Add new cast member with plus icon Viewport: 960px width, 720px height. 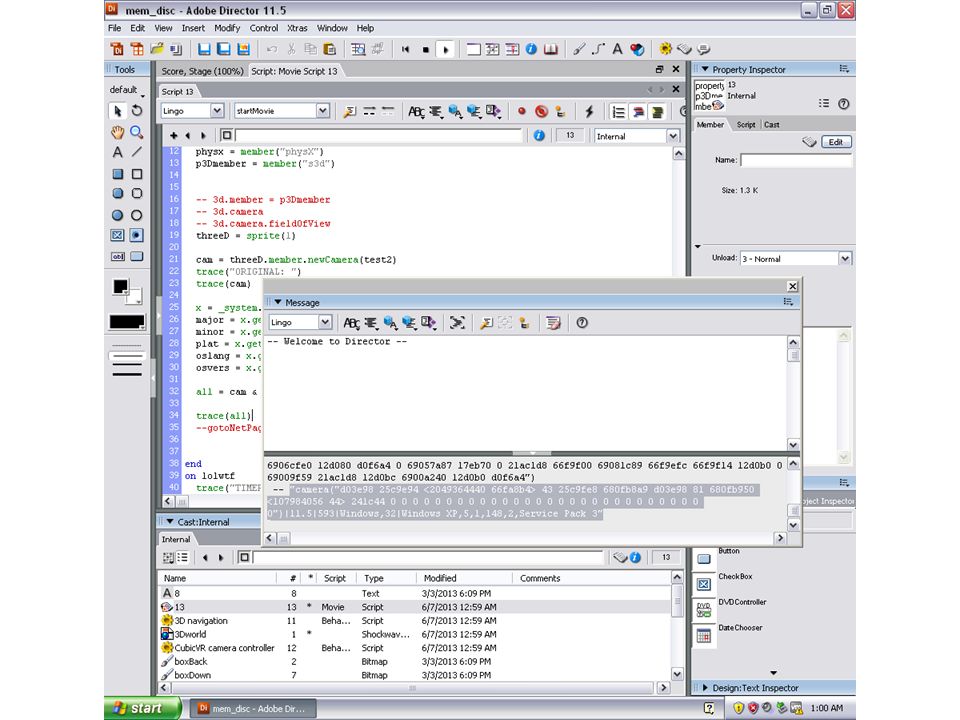[x=173, y=135]
